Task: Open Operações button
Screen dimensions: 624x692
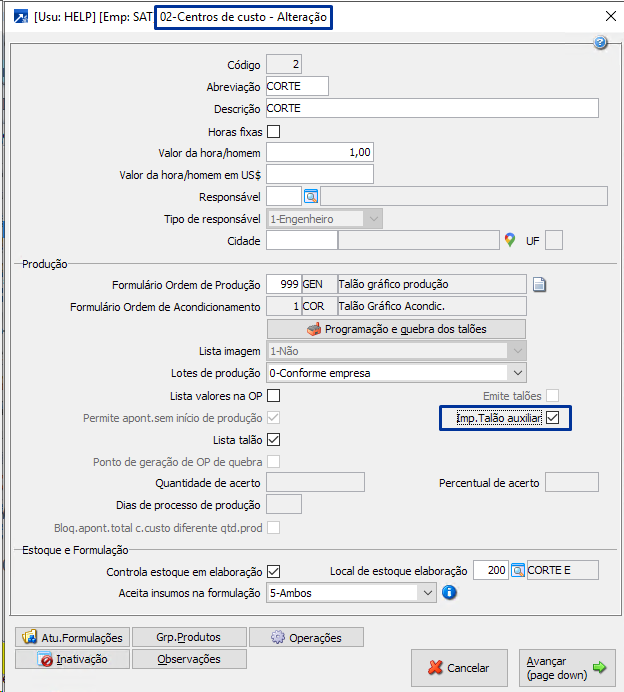Action: (x=306, y=637)
